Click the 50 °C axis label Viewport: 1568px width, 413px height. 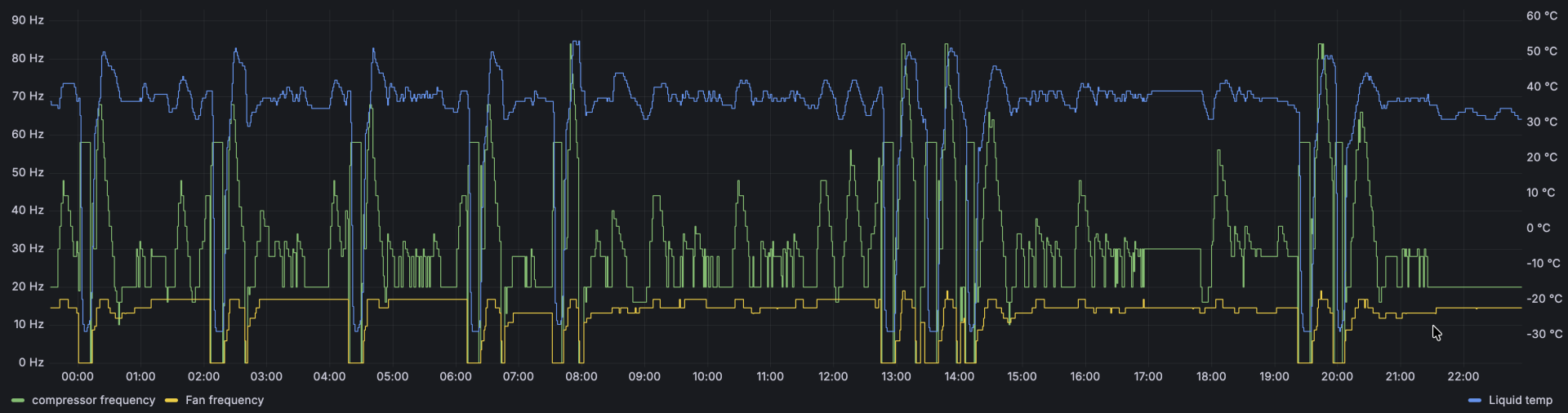[x=1542, y=51]
